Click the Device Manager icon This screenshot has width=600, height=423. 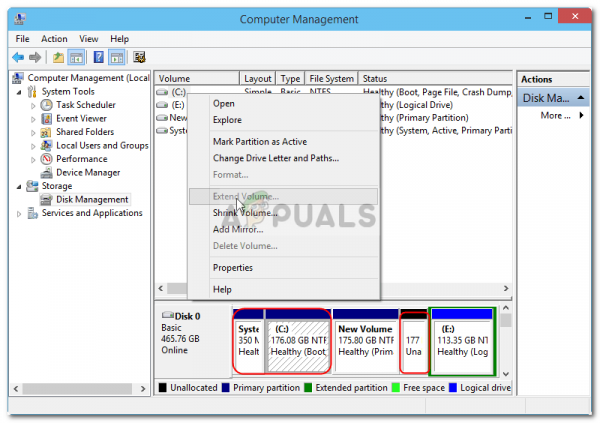click(46, 173)
